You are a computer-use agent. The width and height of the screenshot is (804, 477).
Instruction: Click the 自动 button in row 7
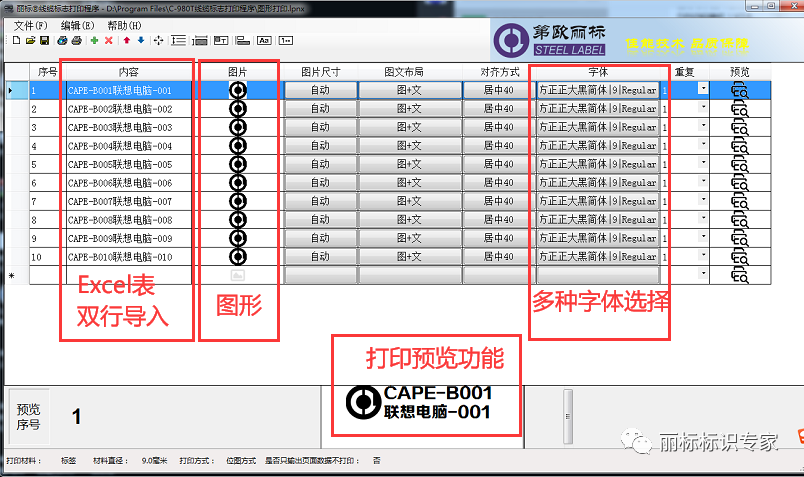(x=320, y=201)
